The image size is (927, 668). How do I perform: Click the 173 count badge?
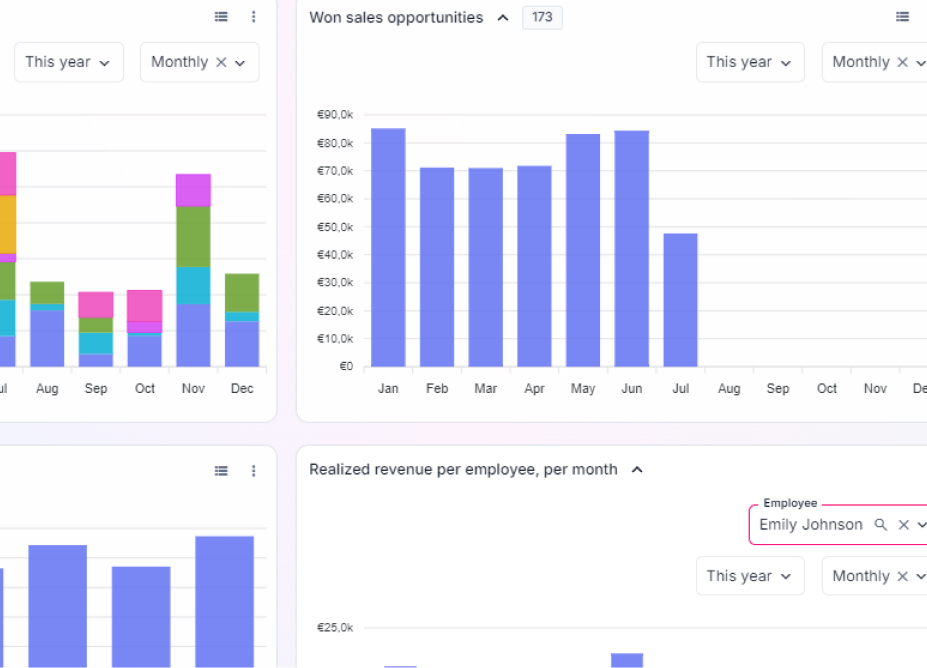(542, 18)
